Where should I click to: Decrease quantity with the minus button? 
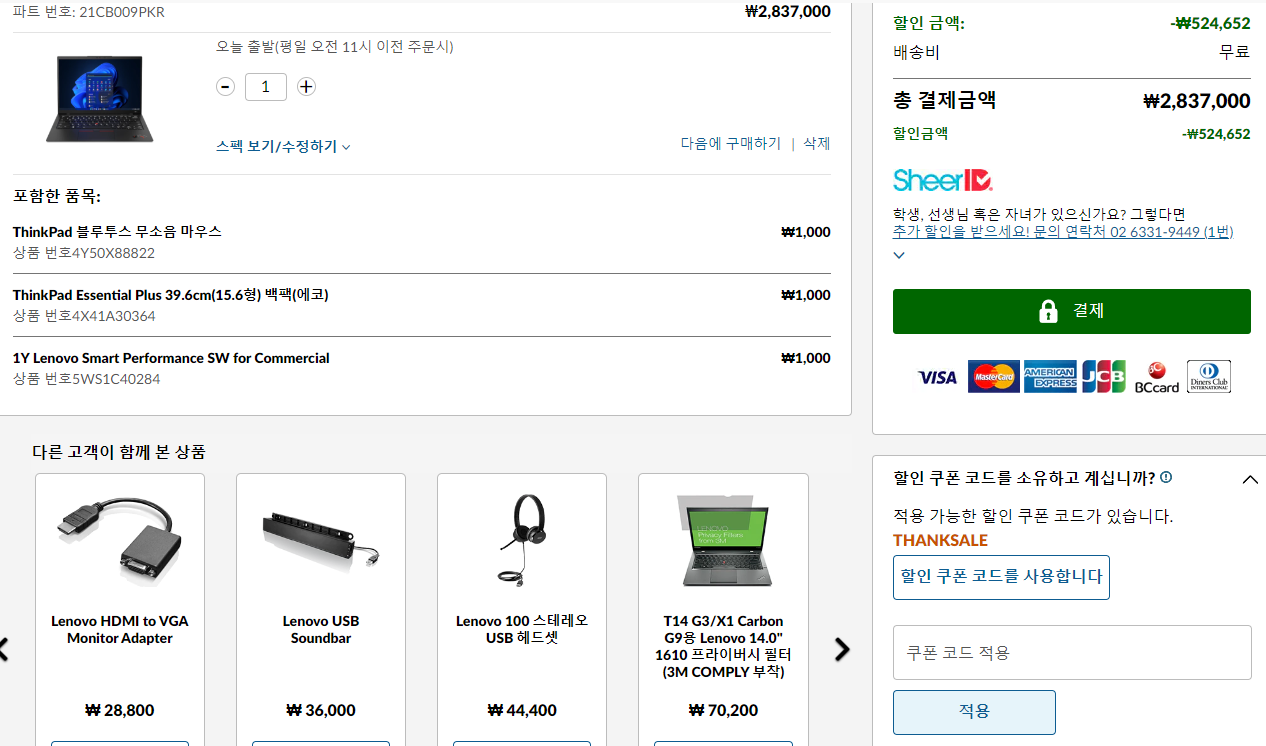coord(226,87)
